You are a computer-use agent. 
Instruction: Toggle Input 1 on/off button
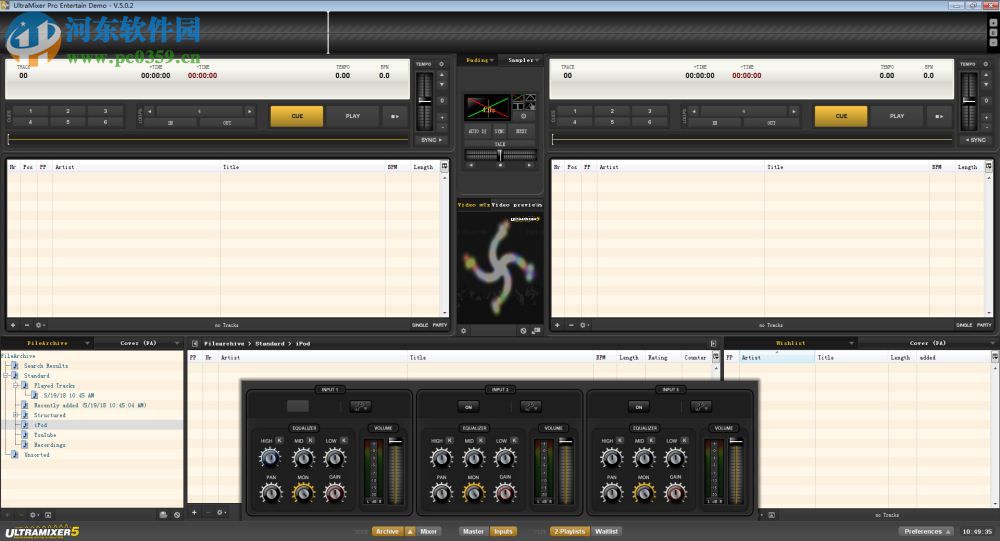[298, 406]
